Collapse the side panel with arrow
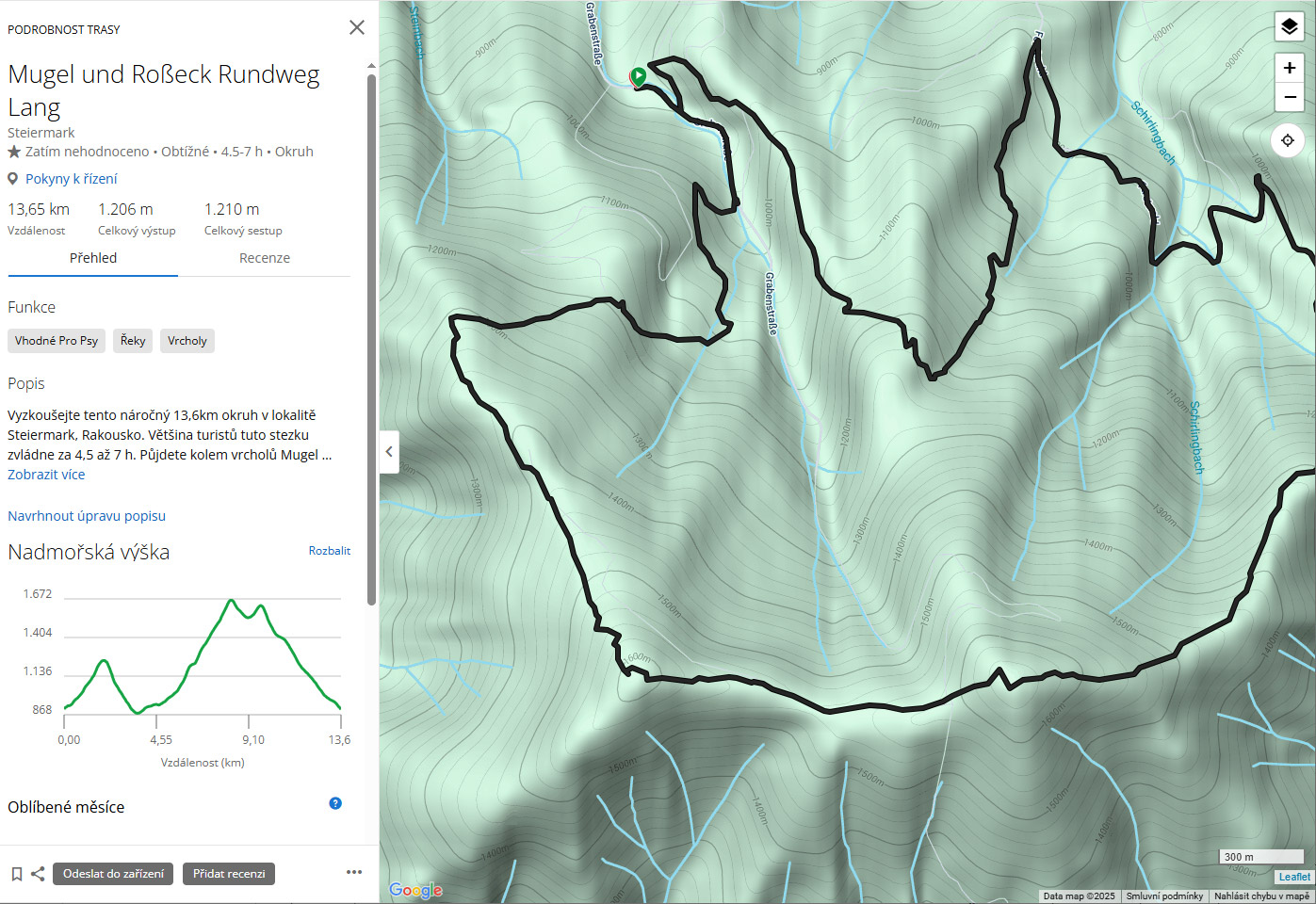This screenshot has width=1316, height=904. pos(389,451)
